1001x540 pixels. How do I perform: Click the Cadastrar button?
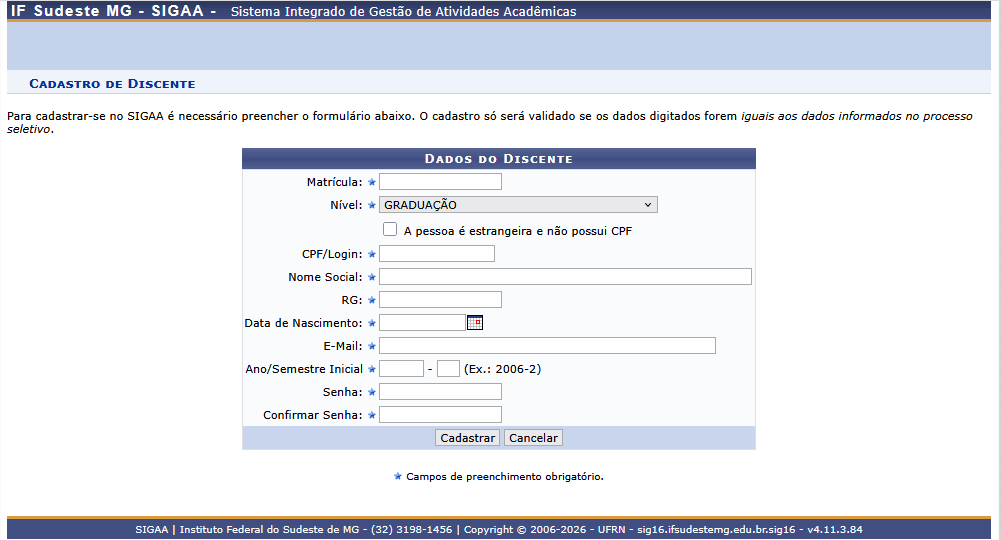coord(468,438)
